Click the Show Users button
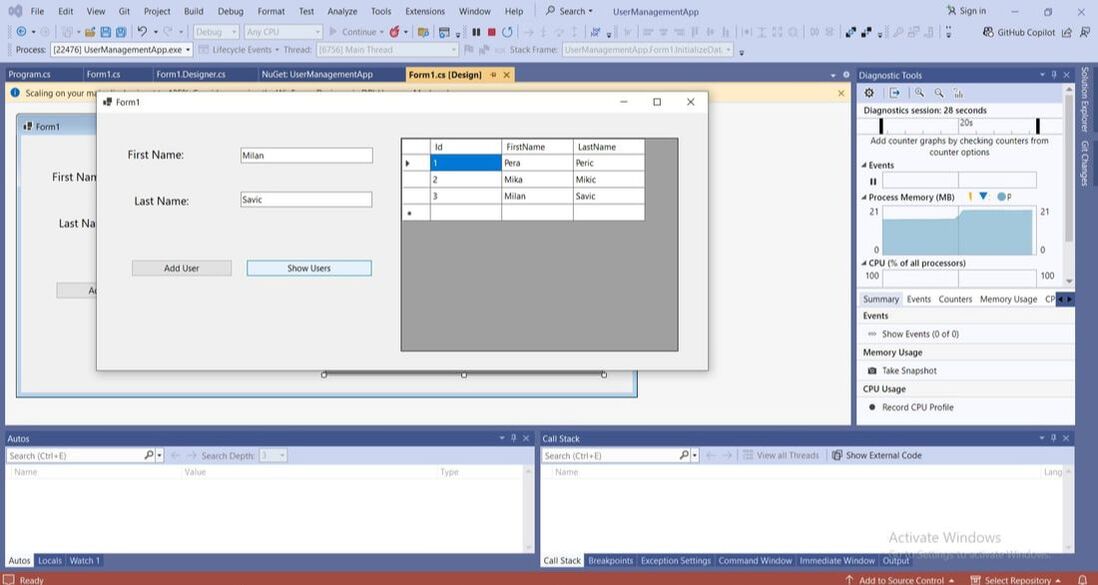Viewport: 1098px width, 585px height. click(309, 268)
